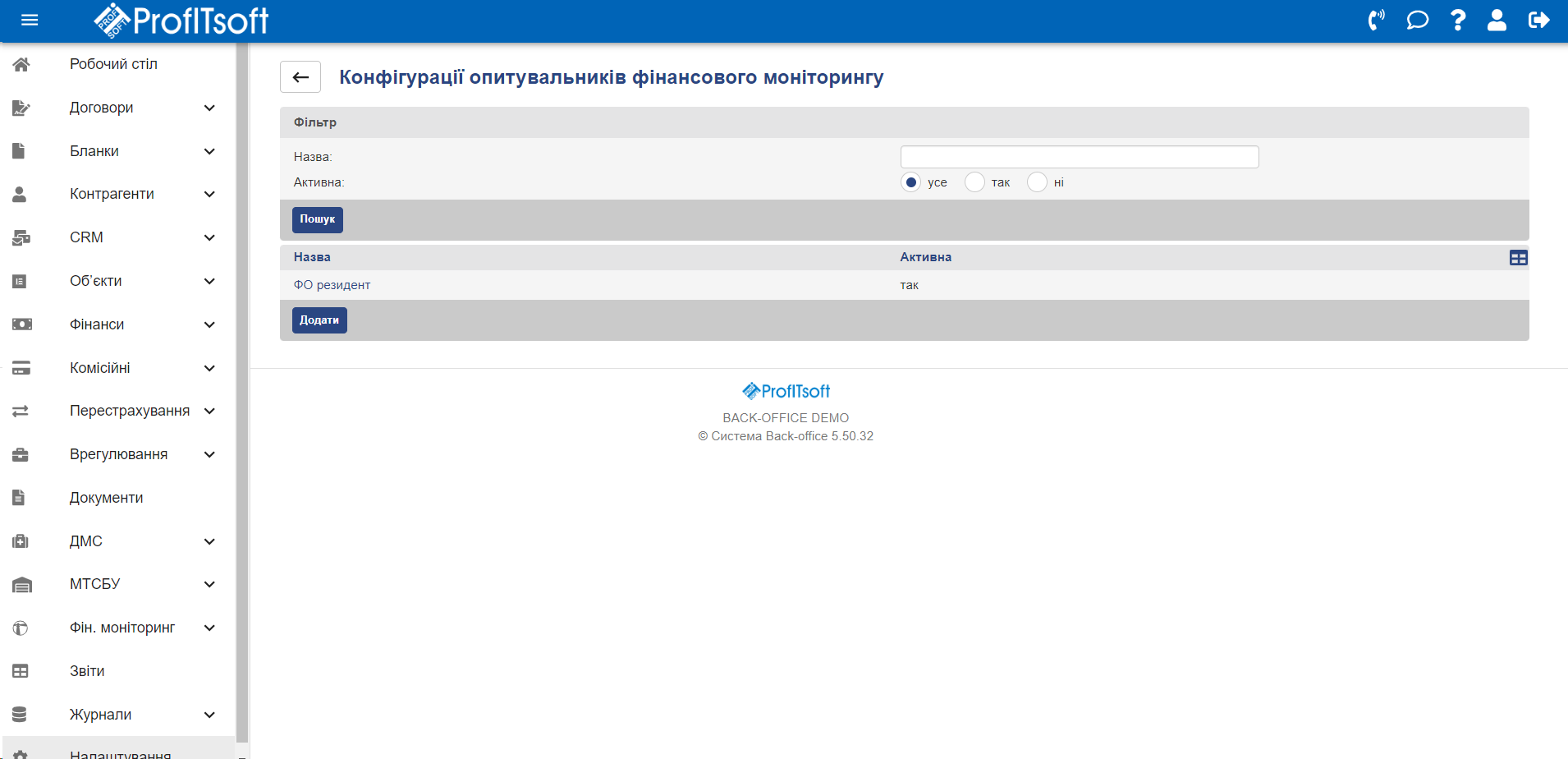Open Звіти menu item
1568x759 pixels.
[87, 671]
